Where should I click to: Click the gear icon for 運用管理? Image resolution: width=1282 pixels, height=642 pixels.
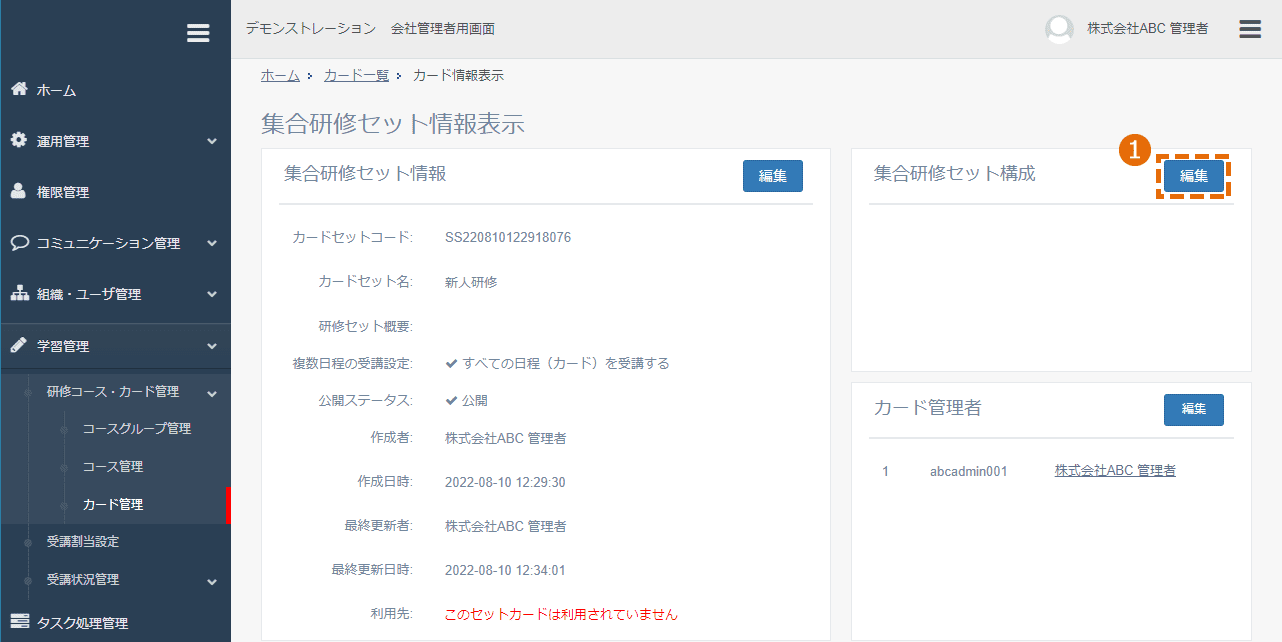19,140
